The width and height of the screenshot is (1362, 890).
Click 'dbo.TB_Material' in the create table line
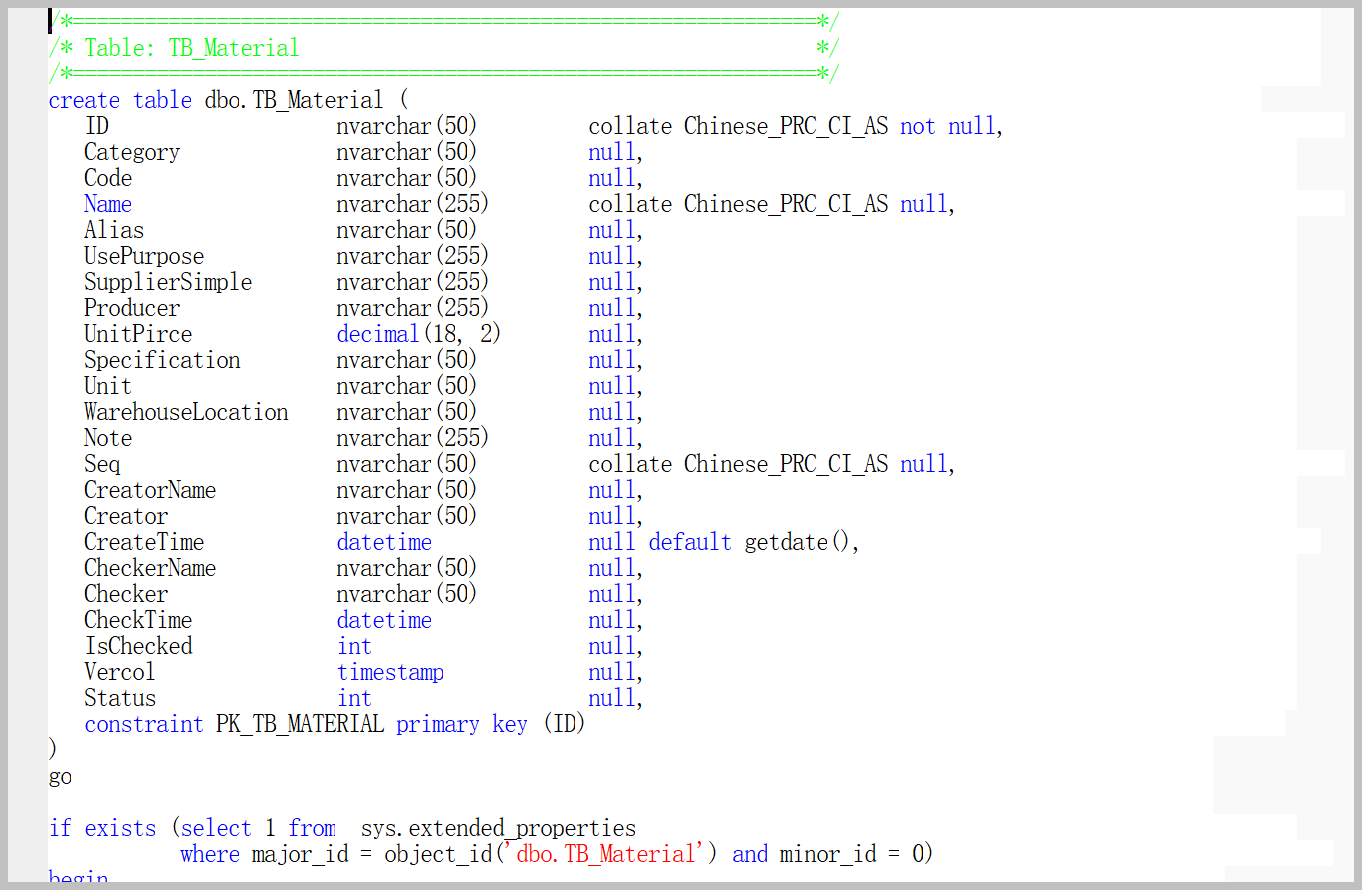(294, 100)
